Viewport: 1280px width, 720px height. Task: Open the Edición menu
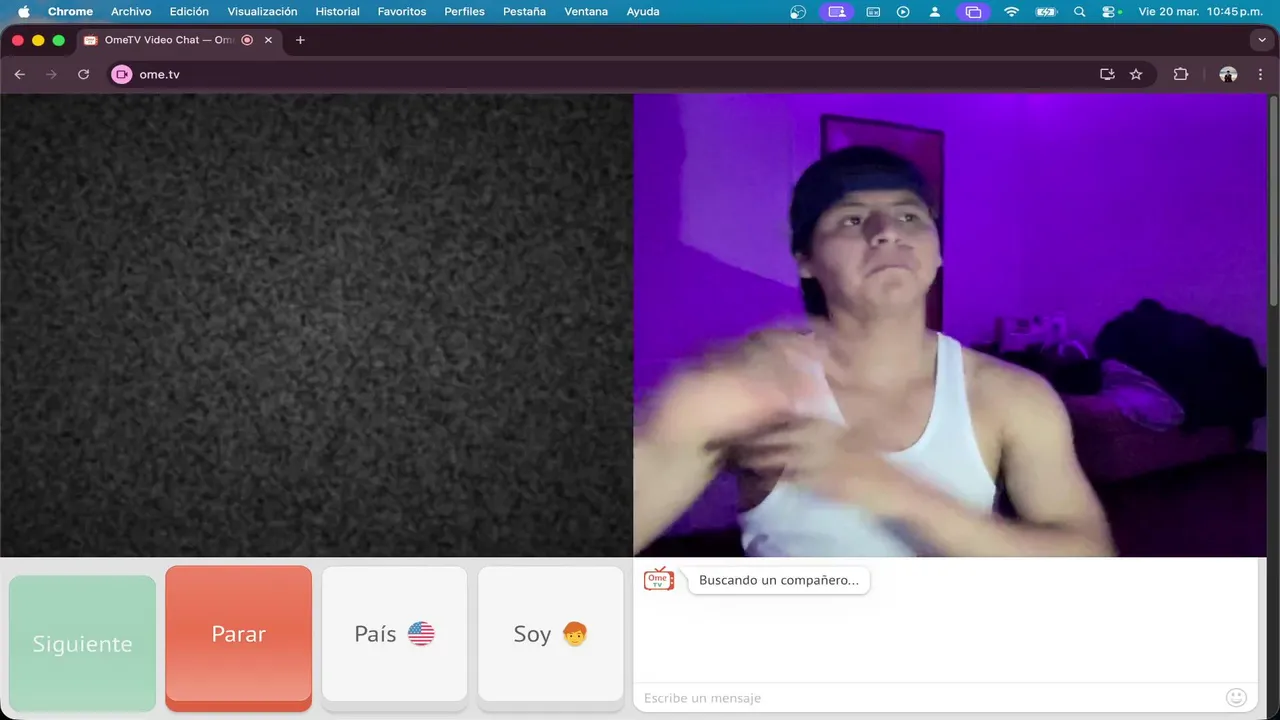[189, 12]
